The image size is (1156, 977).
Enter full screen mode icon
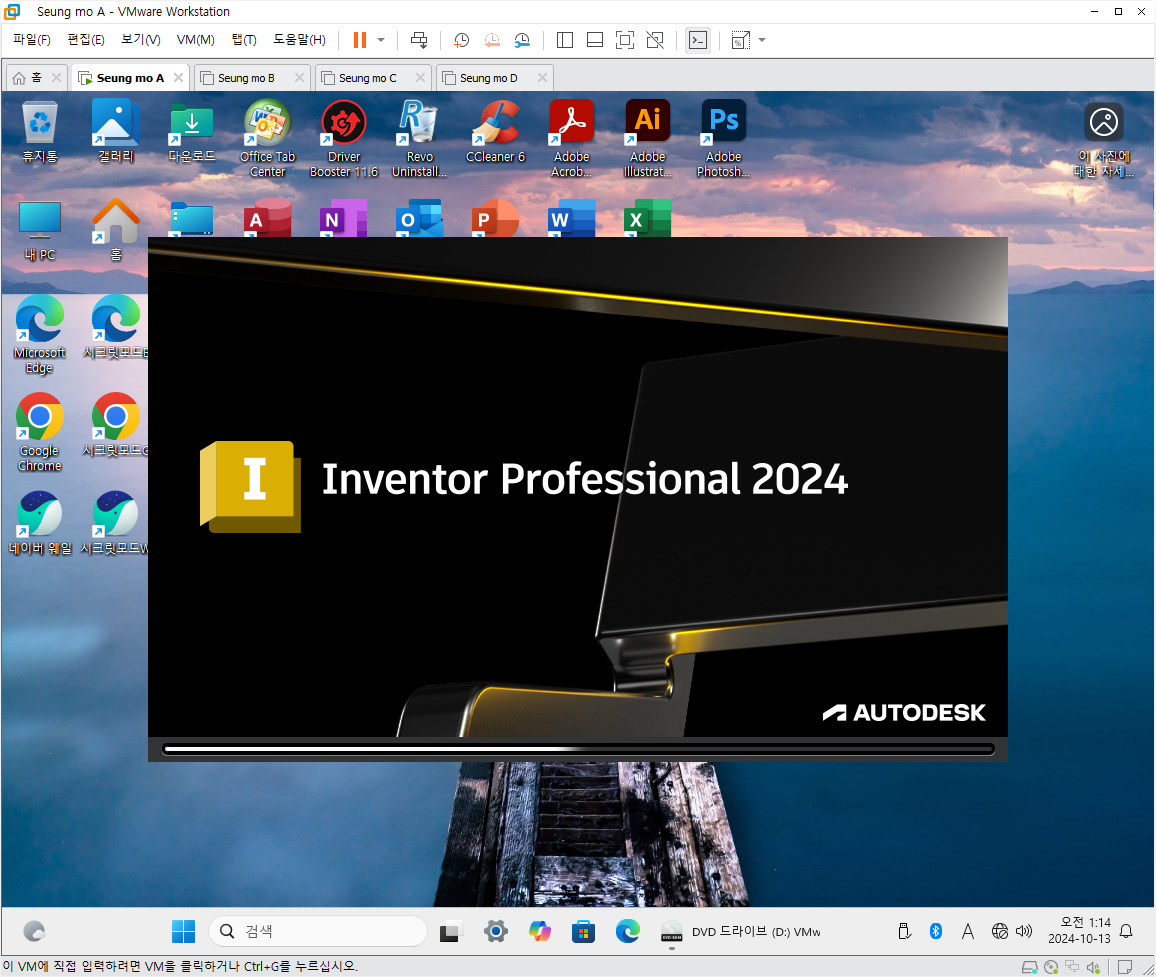pyautogui.click(x=624, y=41)
